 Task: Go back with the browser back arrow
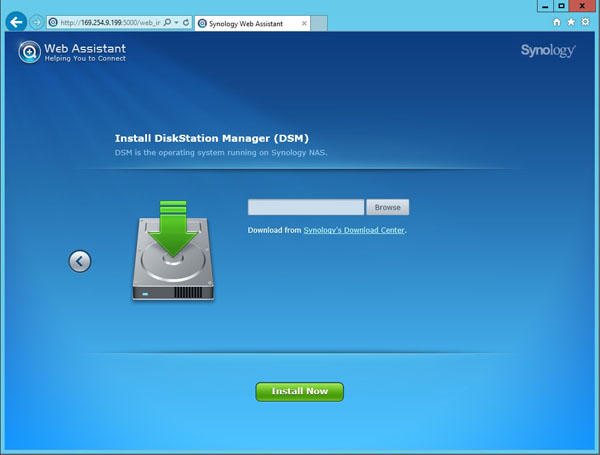(x=16, y=22)
